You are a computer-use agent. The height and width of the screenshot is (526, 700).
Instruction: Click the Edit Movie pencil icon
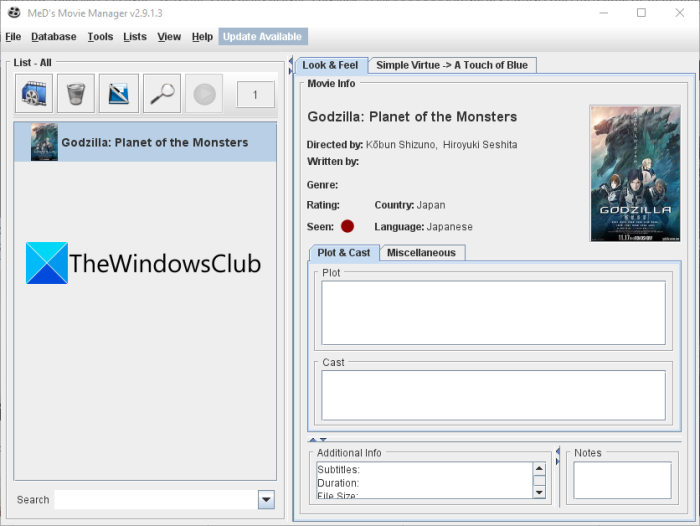click(119, 93)
